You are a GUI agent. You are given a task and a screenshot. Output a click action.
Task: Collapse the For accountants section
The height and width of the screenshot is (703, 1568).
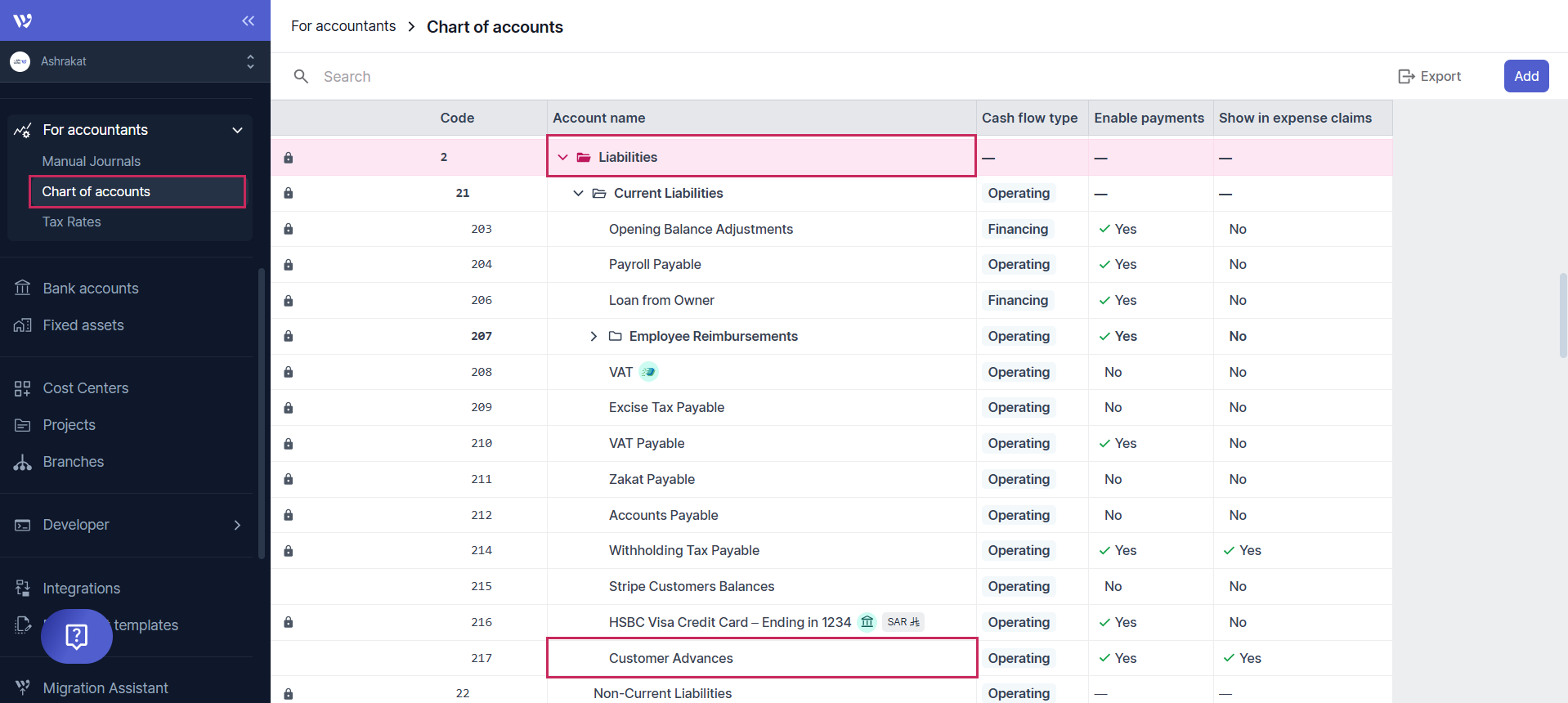point(237,130)
